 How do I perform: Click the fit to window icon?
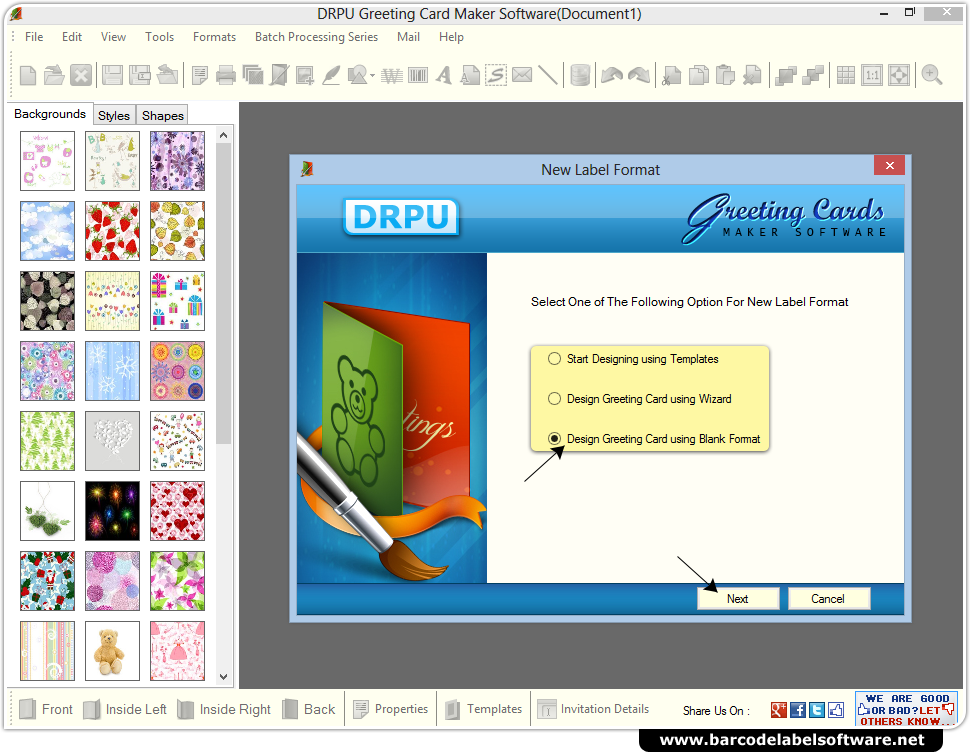tap(899, 75)
